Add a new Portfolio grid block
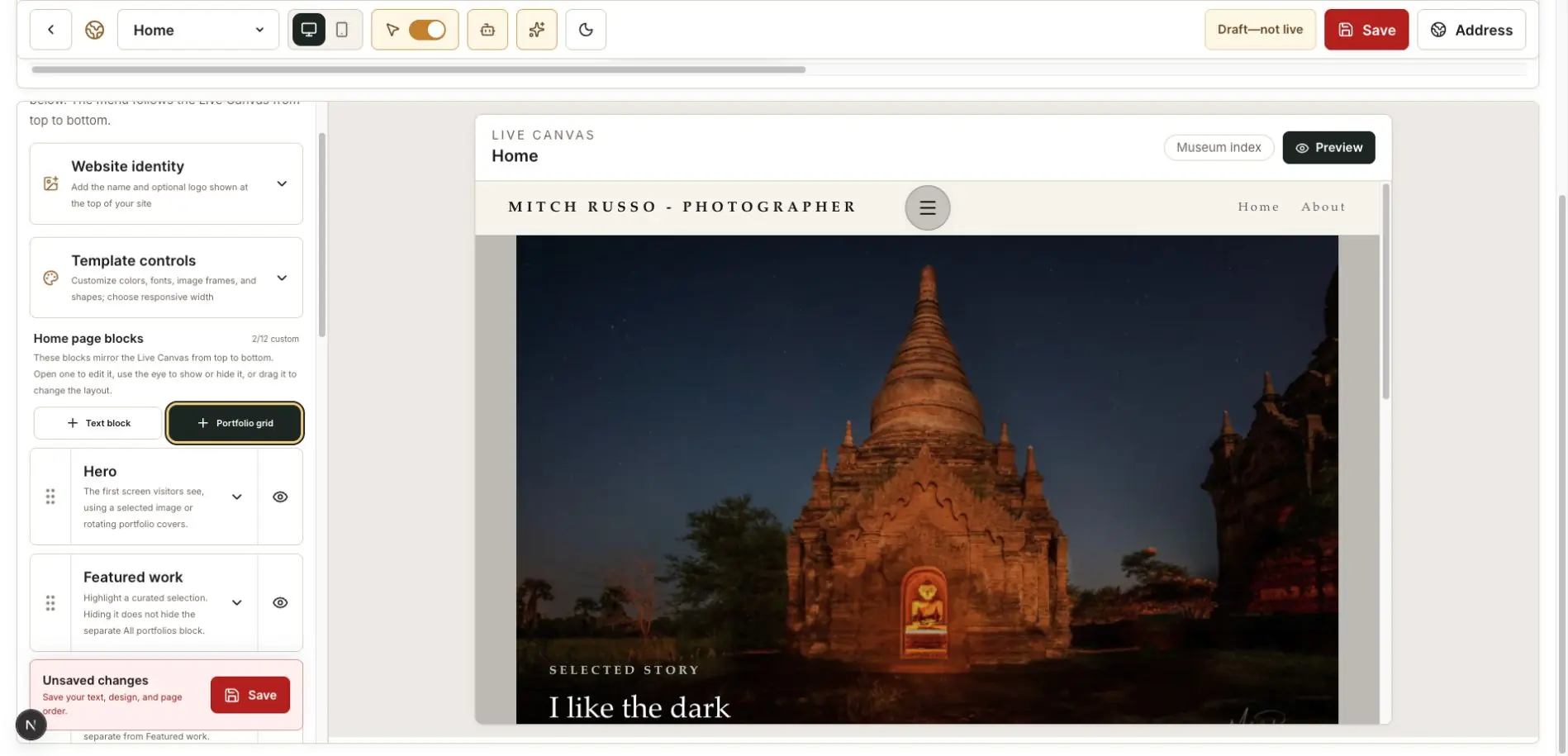 click(x=235, y=423)
